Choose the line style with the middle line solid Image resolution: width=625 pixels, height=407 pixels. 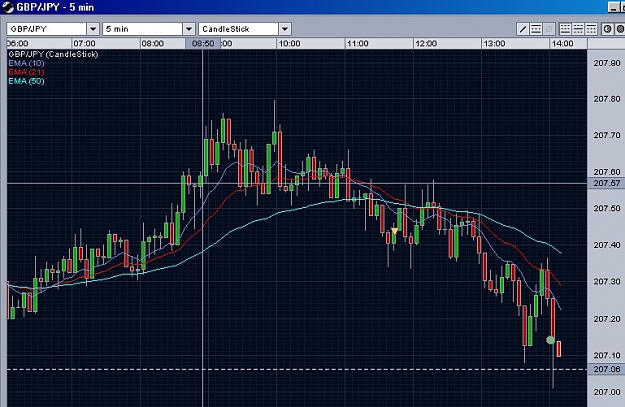coord(578,29)
